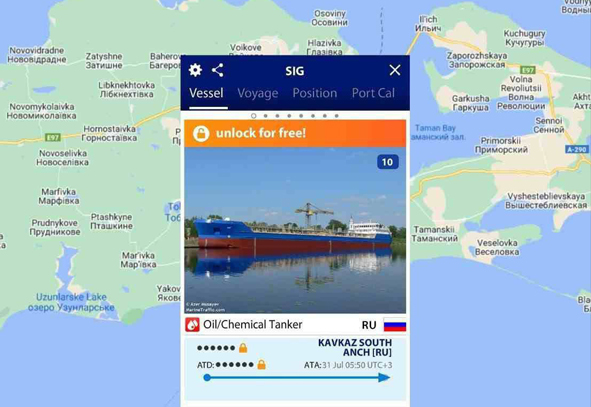Click the share icon for SIG
Image resolution: width=591 pixels, height=407 pixels.
coord(217,70)
